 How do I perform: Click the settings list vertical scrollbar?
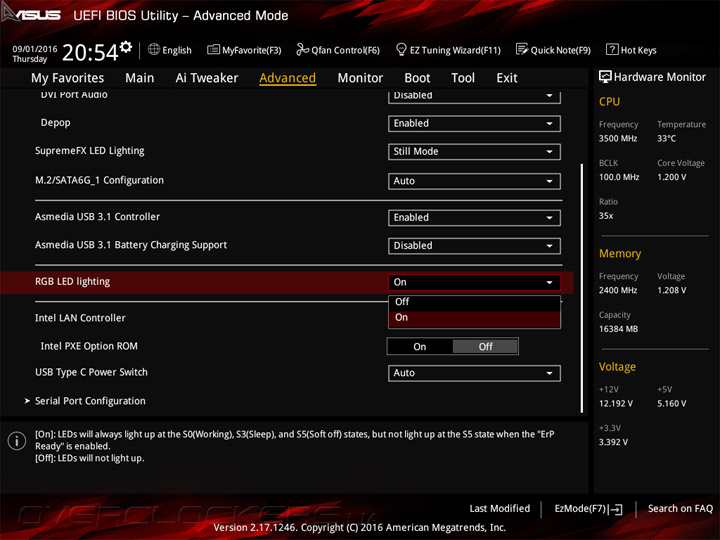tap(582, 288)
